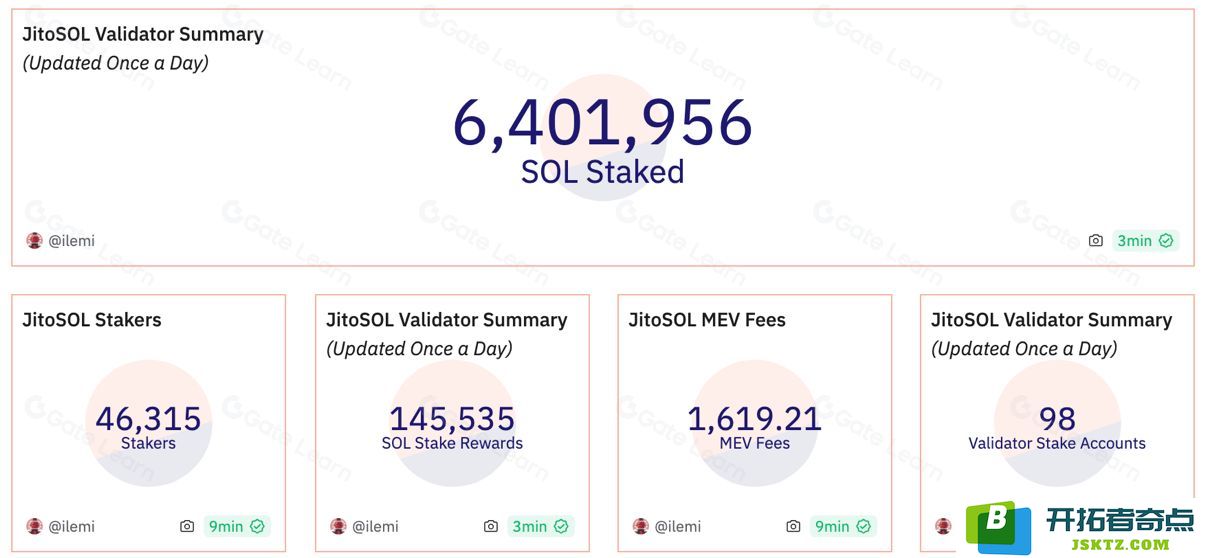Click 3min refresh badge in Stake Rewards card
Screen dimensions: 1206x558
pos(540,526)
